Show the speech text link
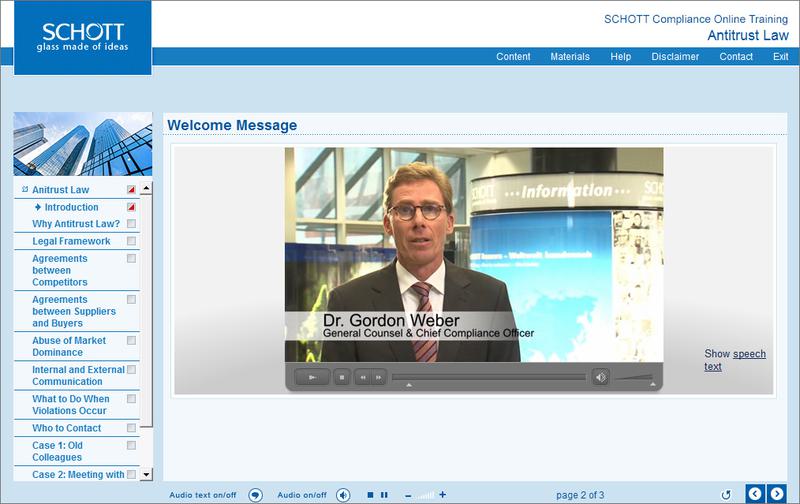The image size is (800, 504). point(748,354)
